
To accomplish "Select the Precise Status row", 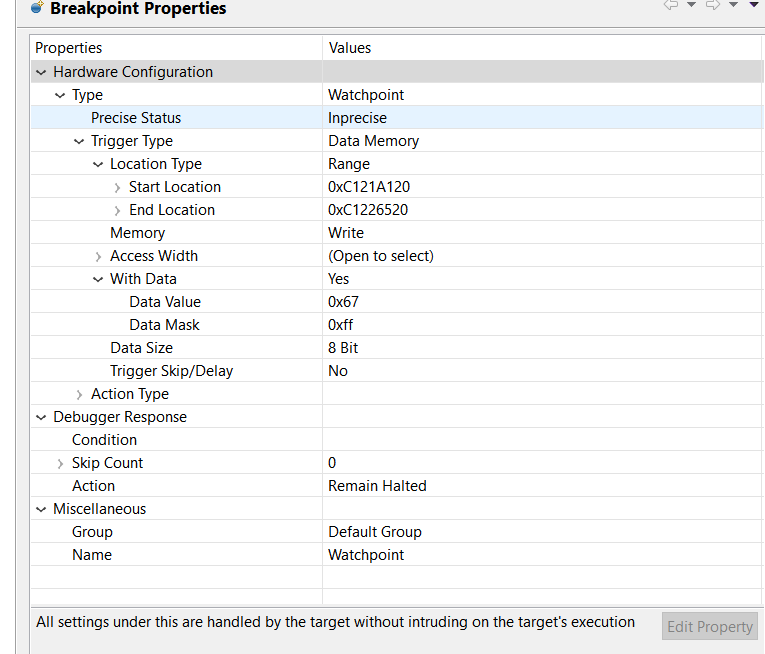I will pos(396,118).
